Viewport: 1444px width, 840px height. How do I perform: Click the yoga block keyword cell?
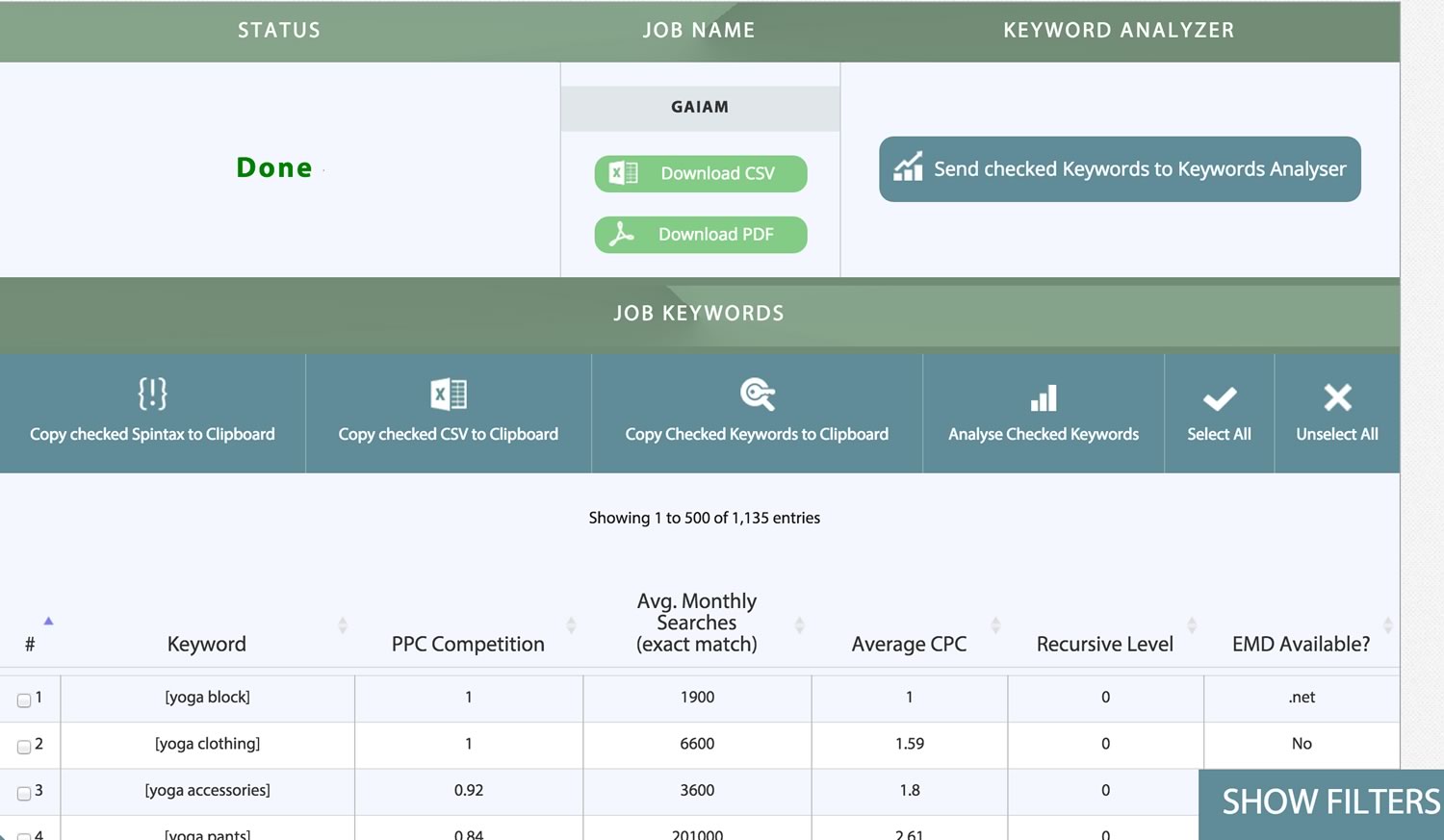pyautogui.click(x=207, y=698)
